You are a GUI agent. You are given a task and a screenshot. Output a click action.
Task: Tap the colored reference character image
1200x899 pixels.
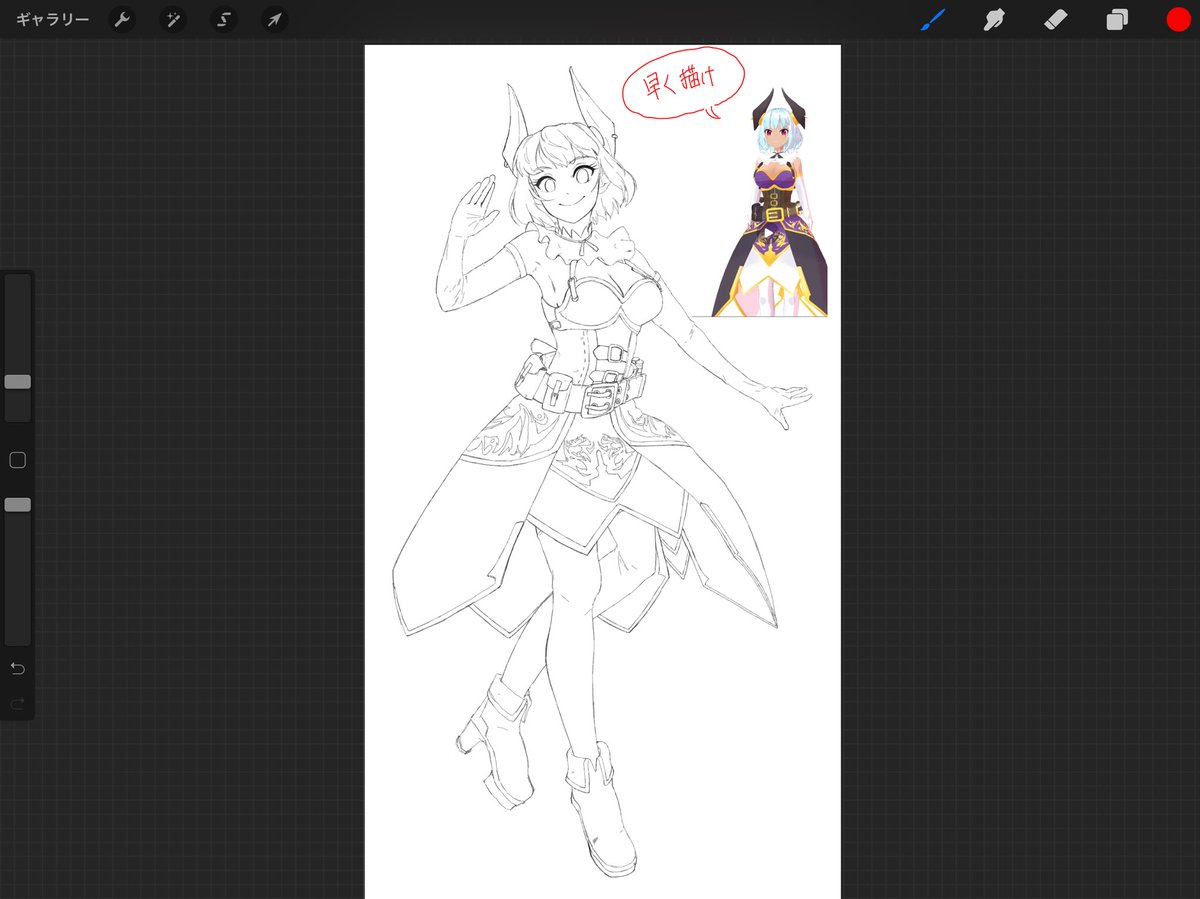tap(770, 204)
